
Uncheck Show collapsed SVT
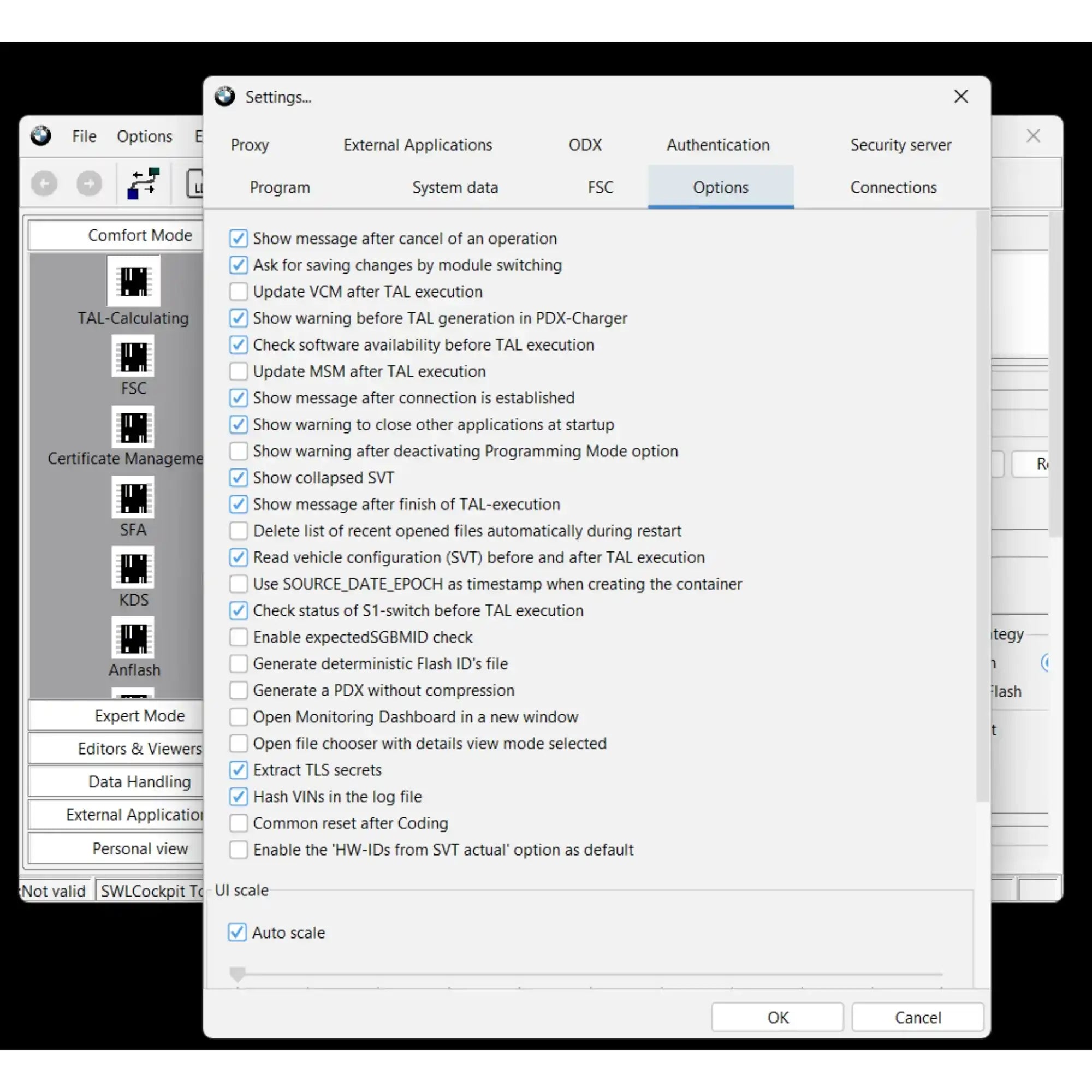click(239, 478)
